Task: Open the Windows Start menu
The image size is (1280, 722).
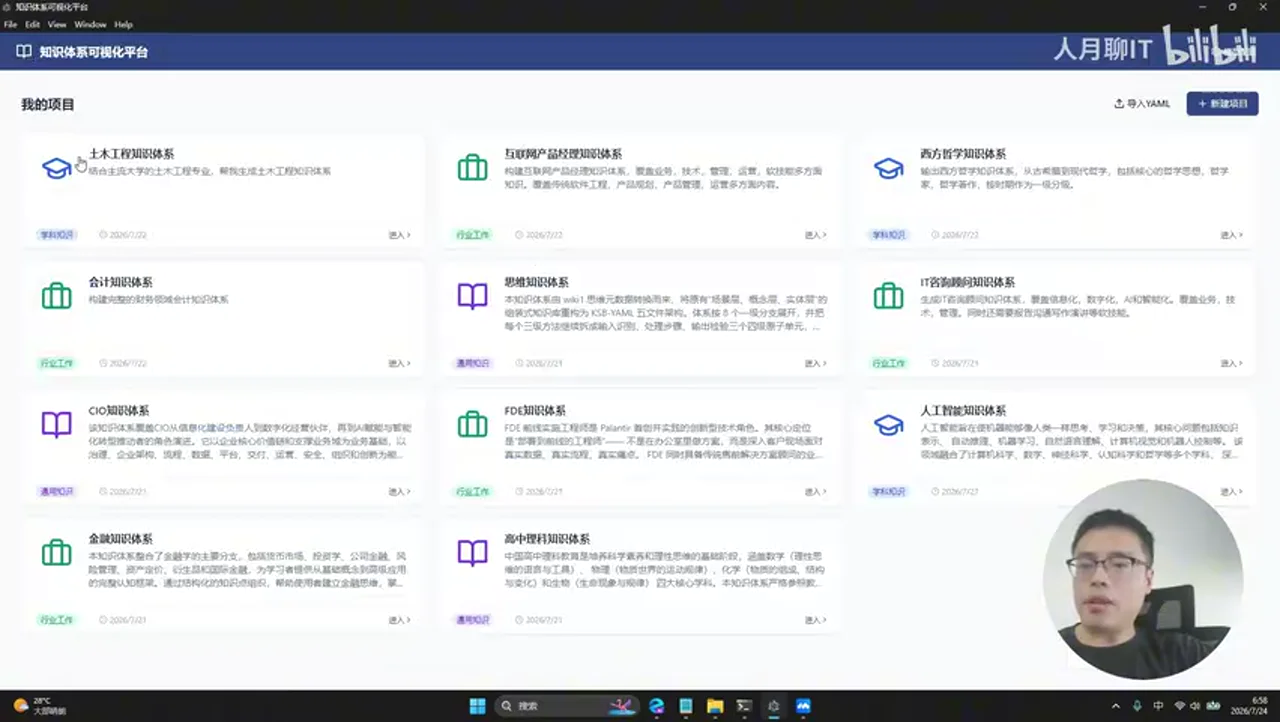Action: point(478,705)
